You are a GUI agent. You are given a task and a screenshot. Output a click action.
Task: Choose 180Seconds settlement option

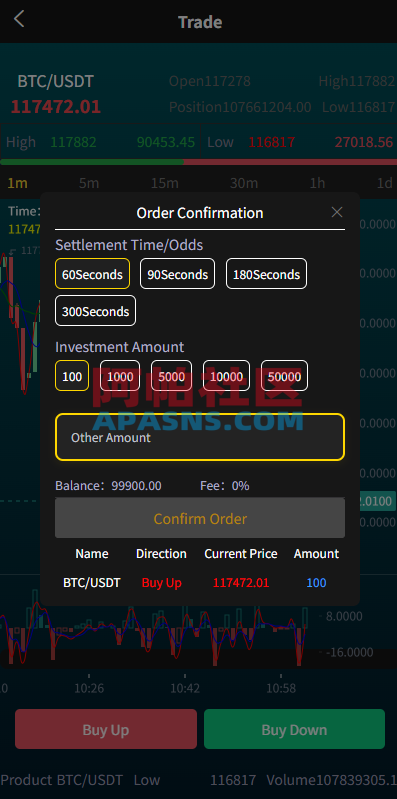click(x=267, y=274)
